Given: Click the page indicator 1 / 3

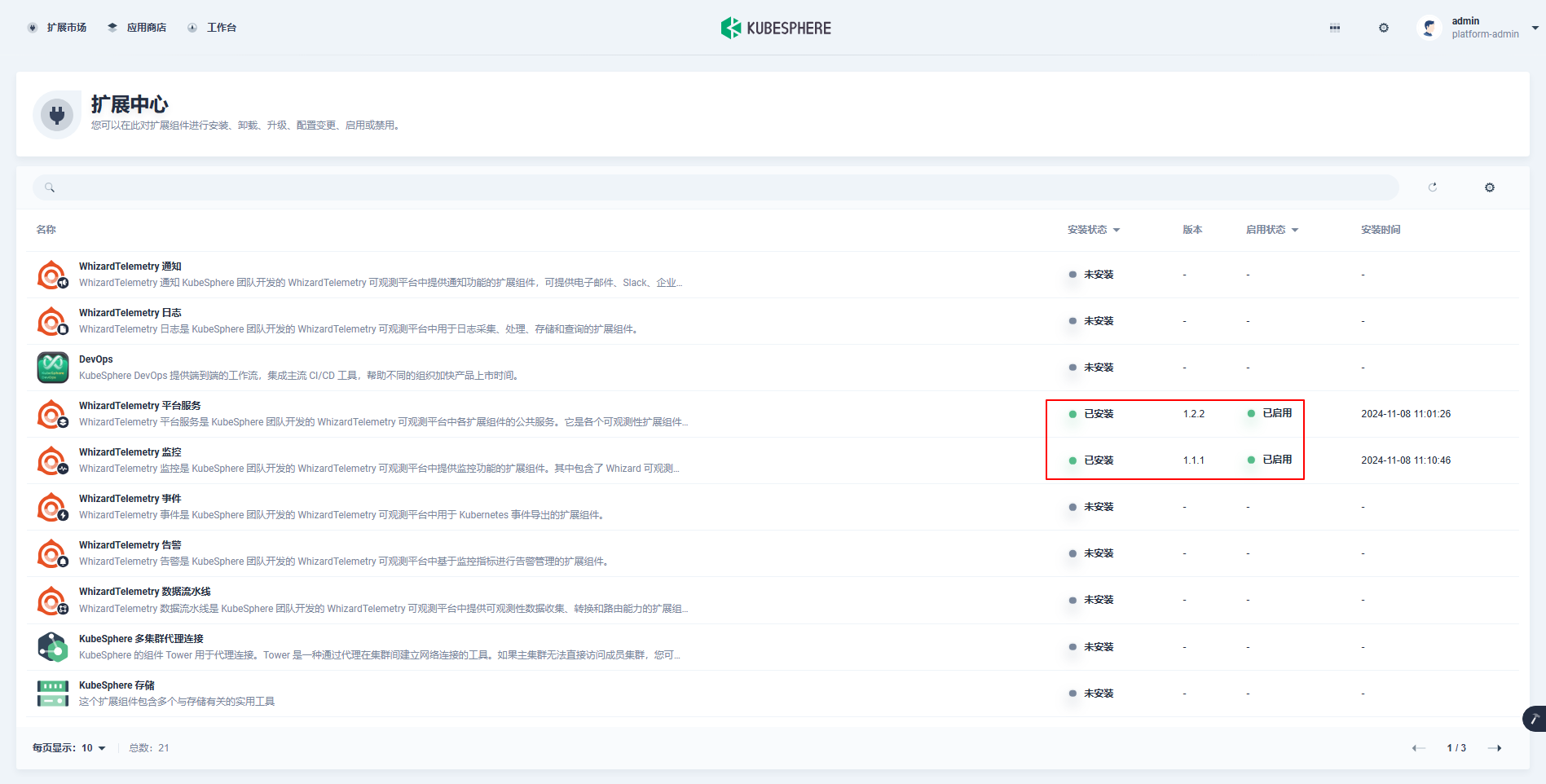Looking at the screenshot, I should [x=1456, y=748].
